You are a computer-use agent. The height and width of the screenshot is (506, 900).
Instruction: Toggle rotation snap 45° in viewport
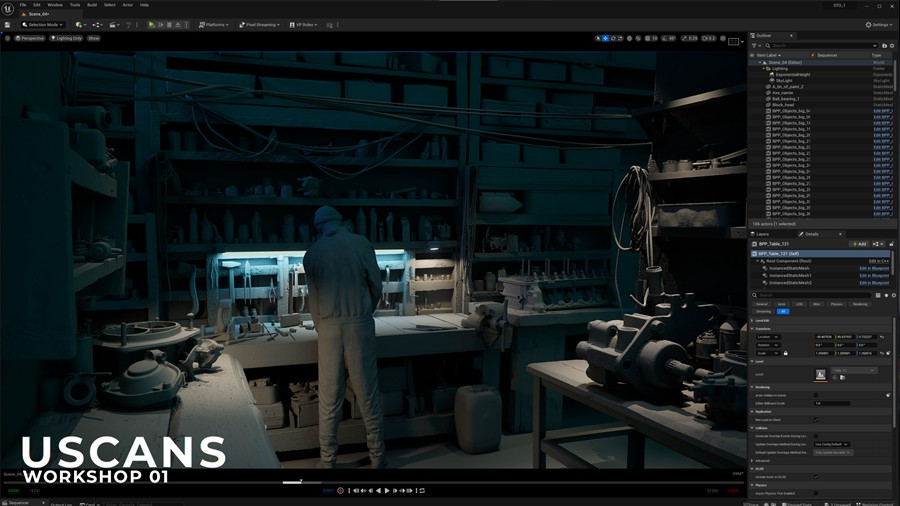(x=669, y=38)
